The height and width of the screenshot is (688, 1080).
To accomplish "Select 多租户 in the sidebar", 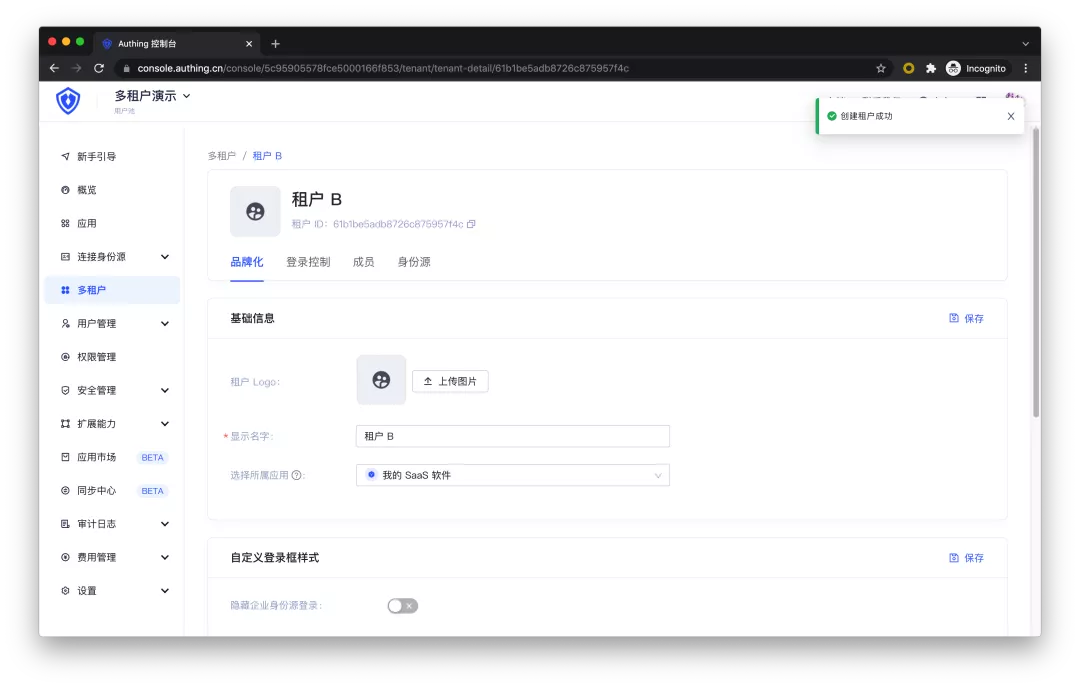I will pos(112,290).
